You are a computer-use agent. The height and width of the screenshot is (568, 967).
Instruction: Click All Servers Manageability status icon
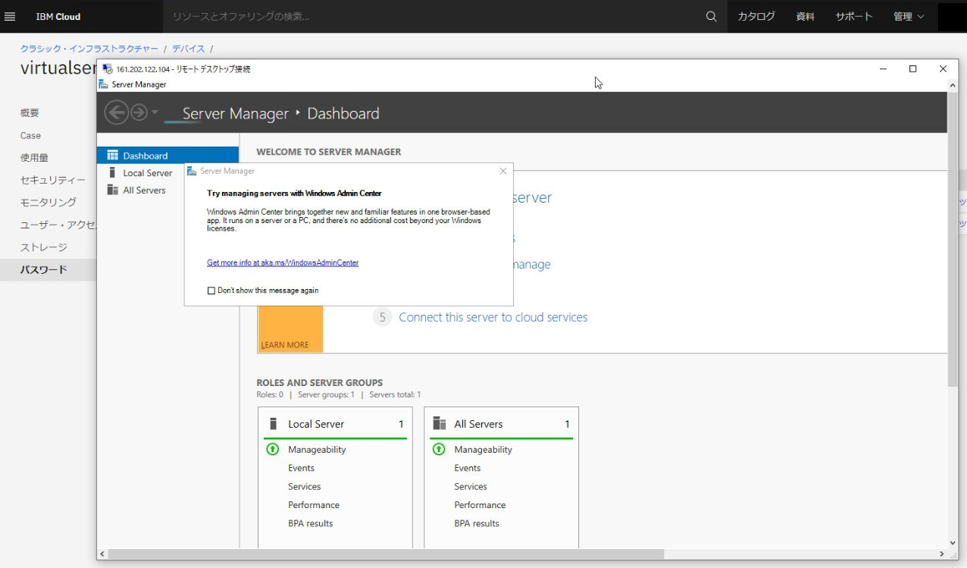coord(439,450)
